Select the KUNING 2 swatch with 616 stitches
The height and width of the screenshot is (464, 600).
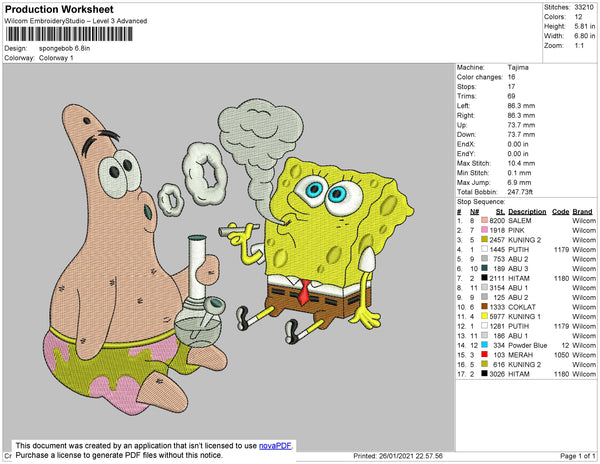484,364
